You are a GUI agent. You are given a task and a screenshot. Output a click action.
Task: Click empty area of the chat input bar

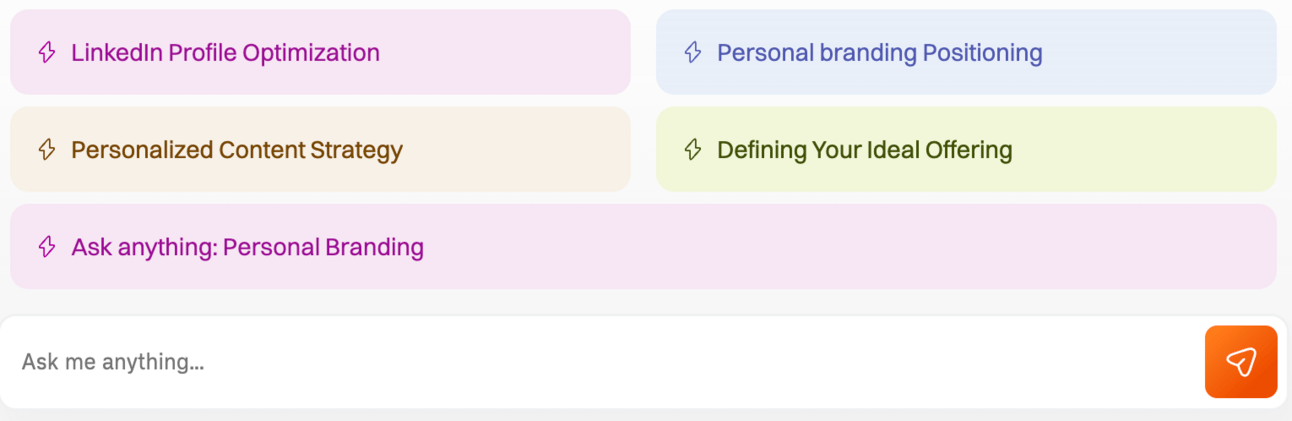[x=700, y=361]
